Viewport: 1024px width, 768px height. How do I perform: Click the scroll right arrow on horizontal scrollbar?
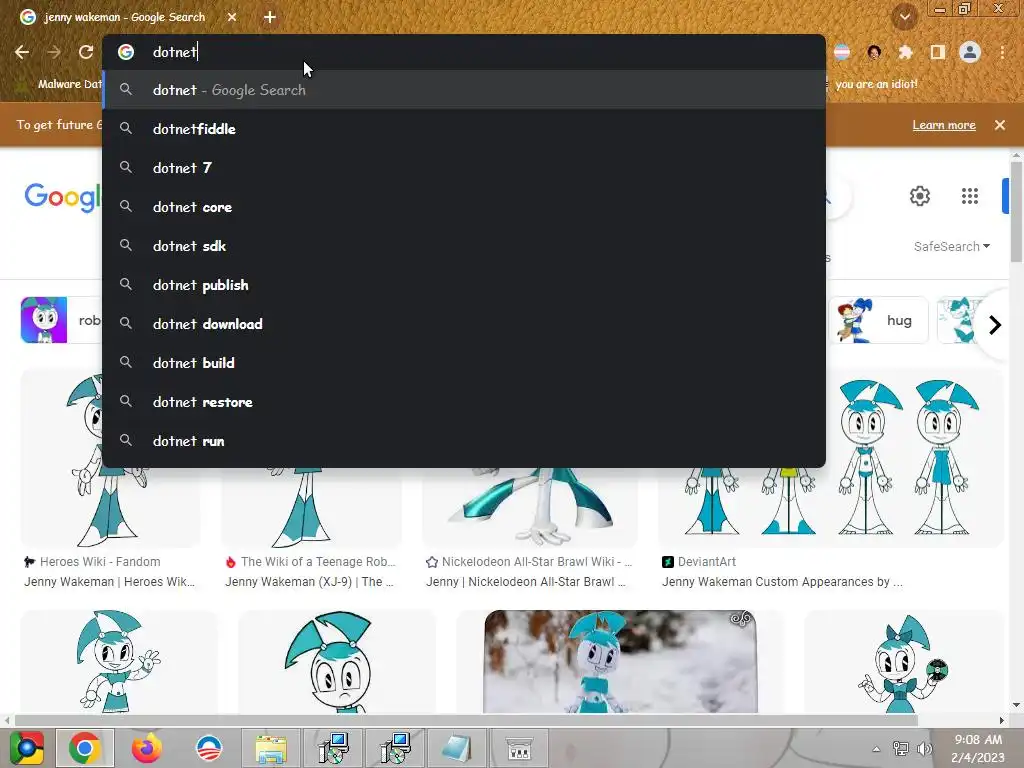(1002, 720)
